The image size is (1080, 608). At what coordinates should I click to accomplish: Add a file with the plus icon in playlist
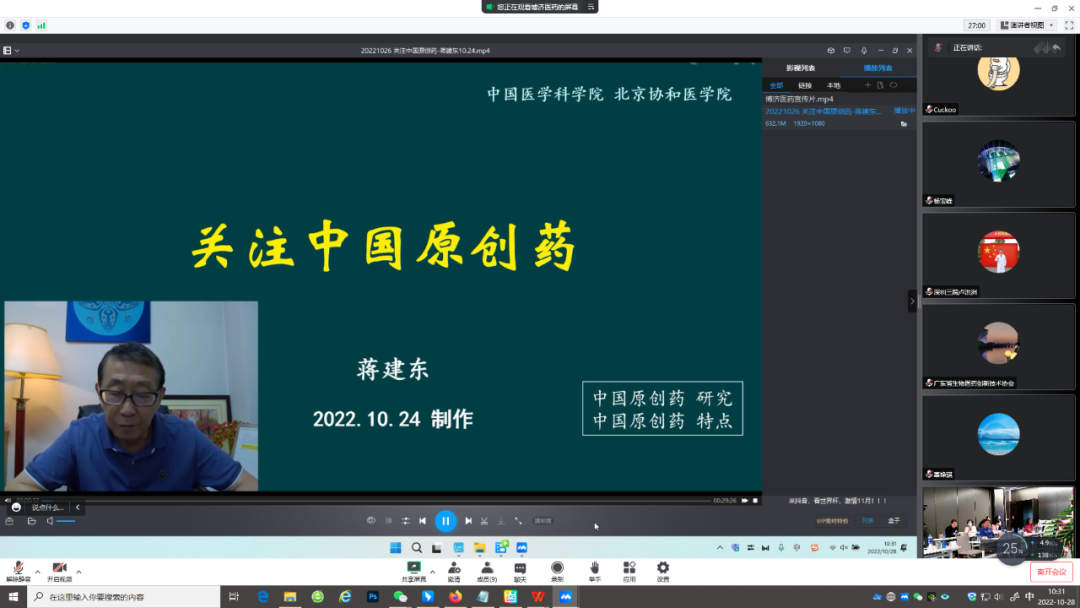[x=868, y=85]
